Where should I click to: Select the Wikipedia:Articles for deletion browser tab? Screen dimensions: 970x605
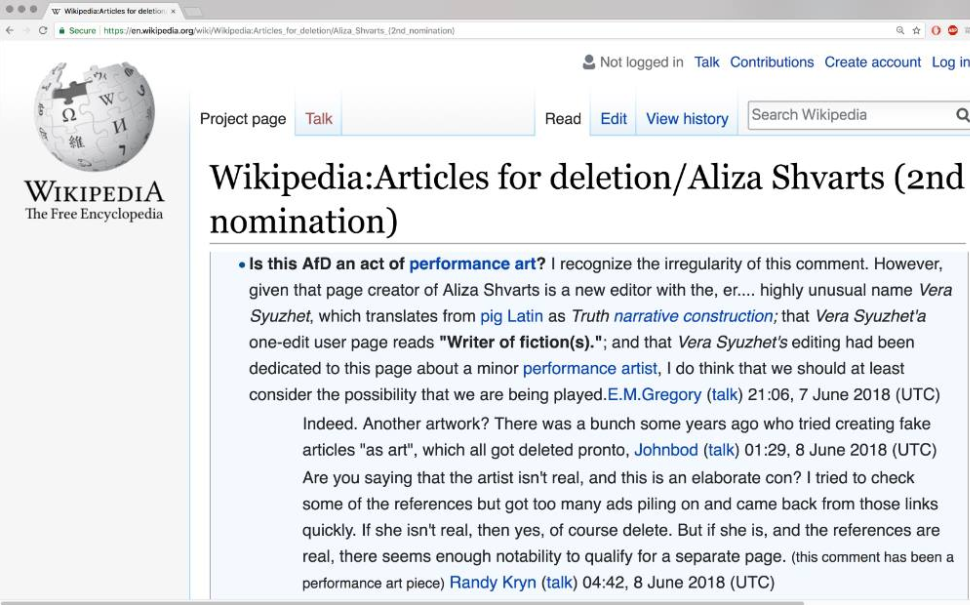(113, 11)
